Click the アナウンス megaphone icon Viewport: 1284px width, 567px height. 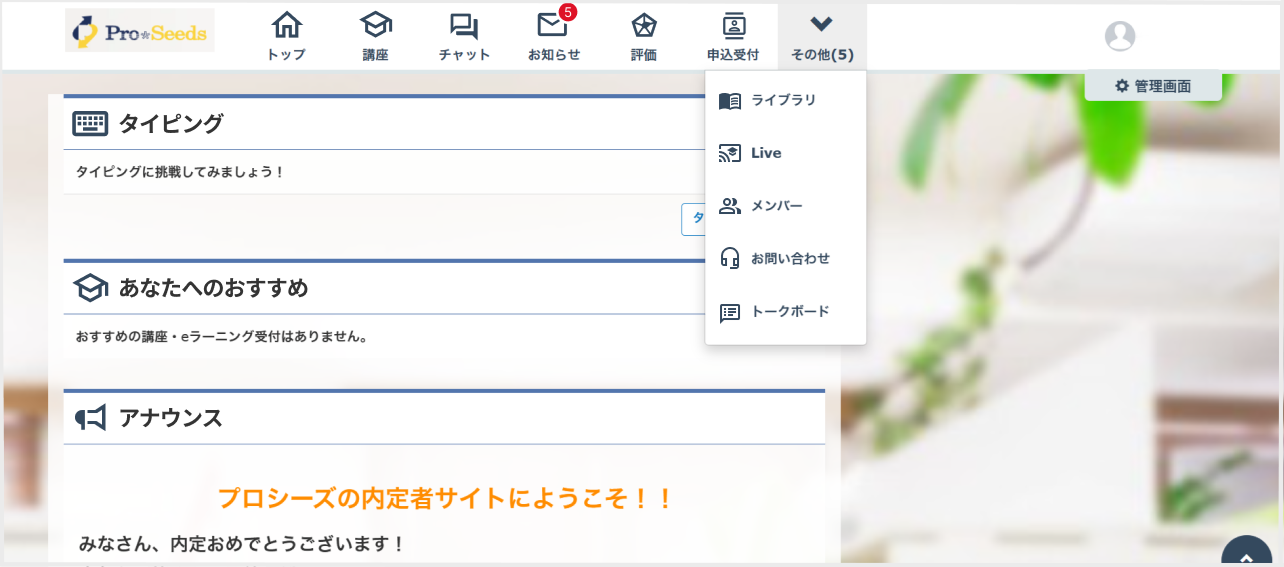(x=90, y=418)
